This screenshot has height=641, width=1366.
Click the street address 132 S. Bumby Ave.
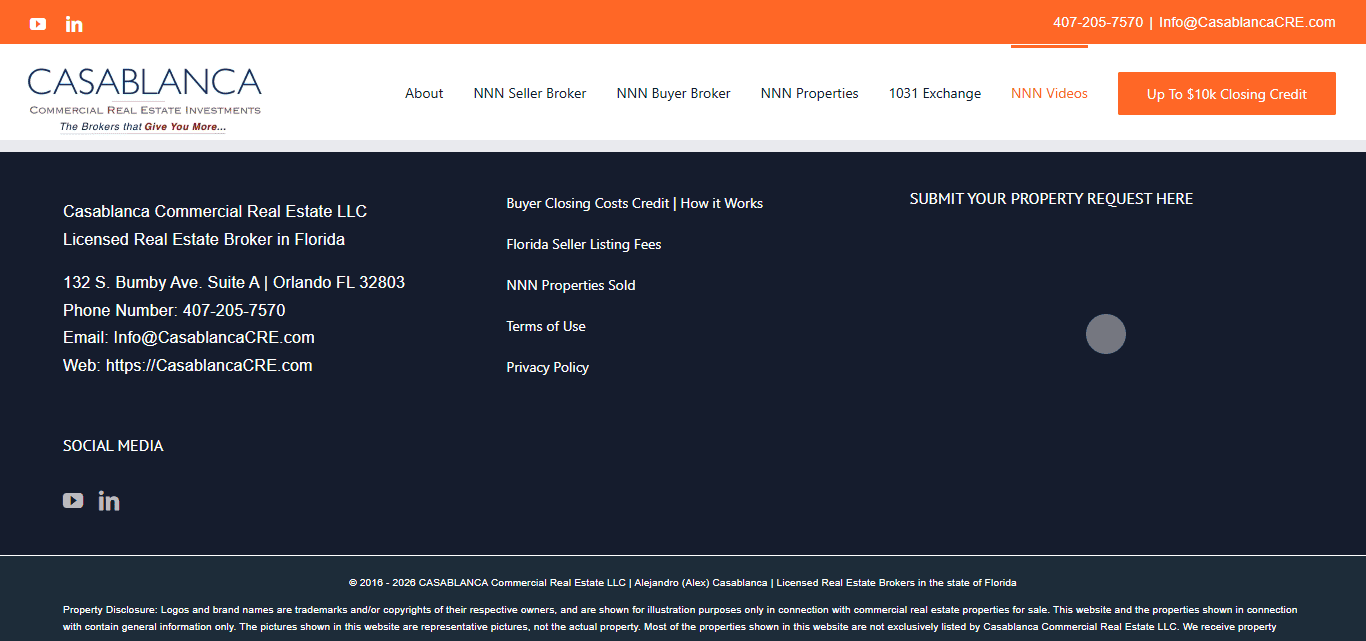[x=234, y=283]
